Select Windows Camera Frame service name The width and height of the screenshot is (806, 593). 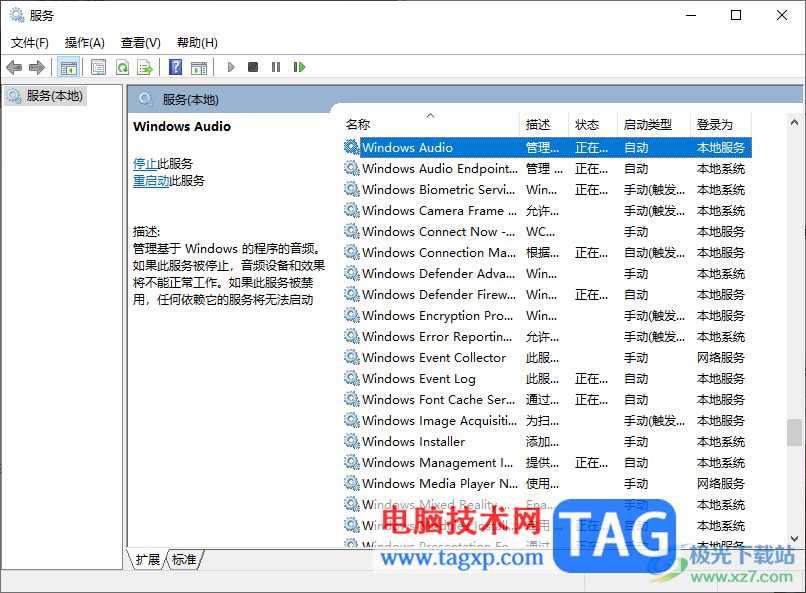coord(439,211)
